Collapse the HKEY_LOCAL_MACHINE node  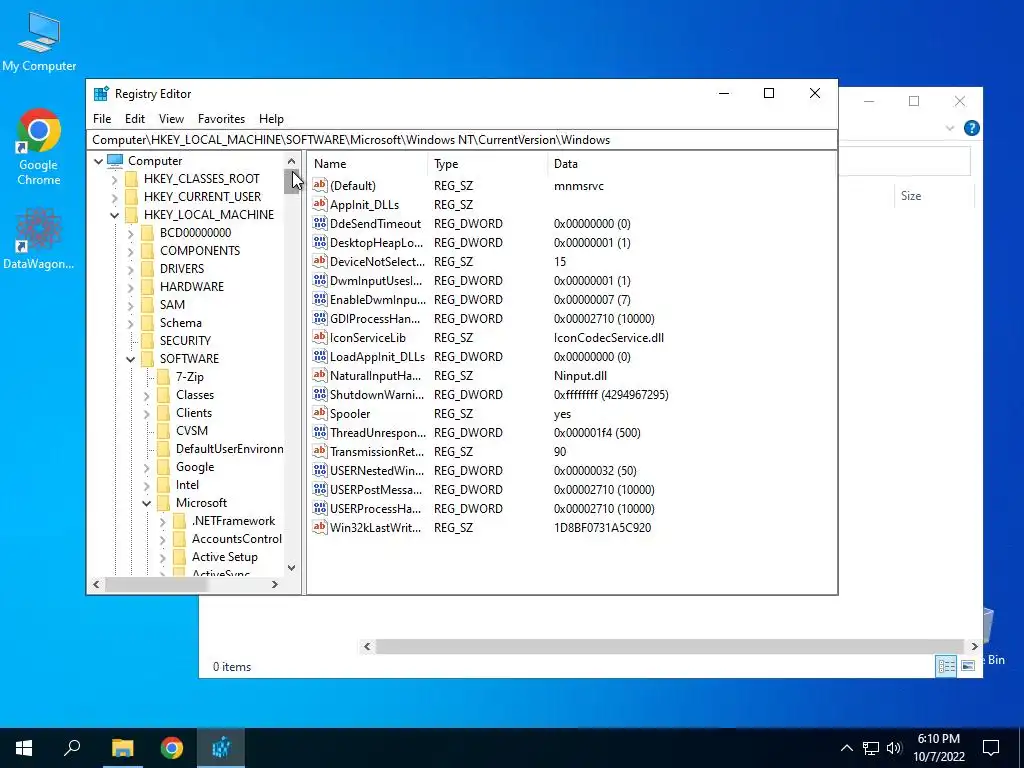point(114,215)
